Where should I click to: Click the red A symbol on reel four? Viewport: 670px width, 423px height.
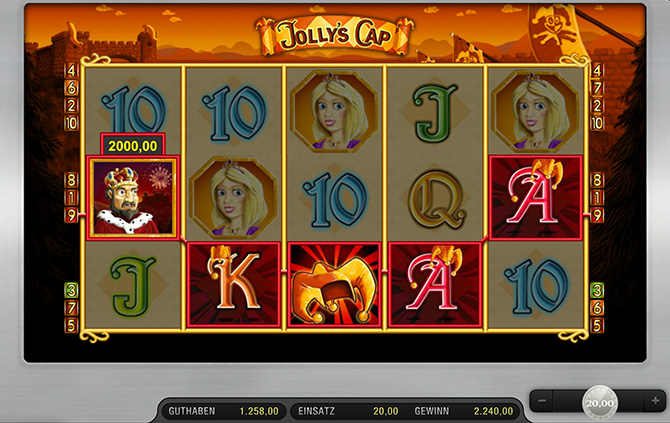coord(435,285)
